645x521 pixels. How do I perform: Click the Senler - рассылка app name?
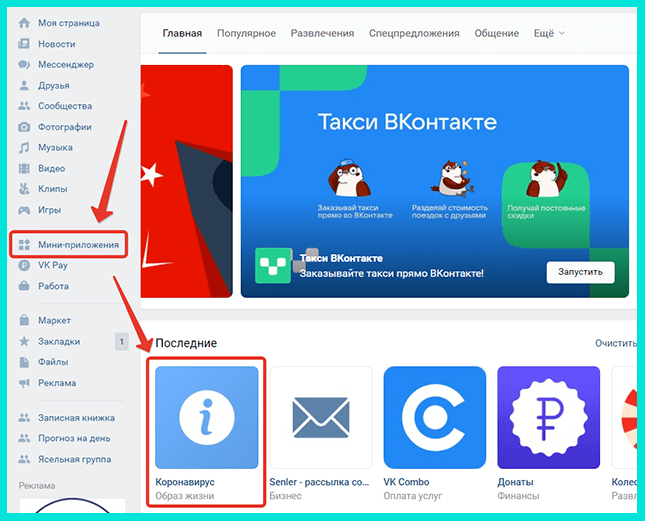(319, 482)
